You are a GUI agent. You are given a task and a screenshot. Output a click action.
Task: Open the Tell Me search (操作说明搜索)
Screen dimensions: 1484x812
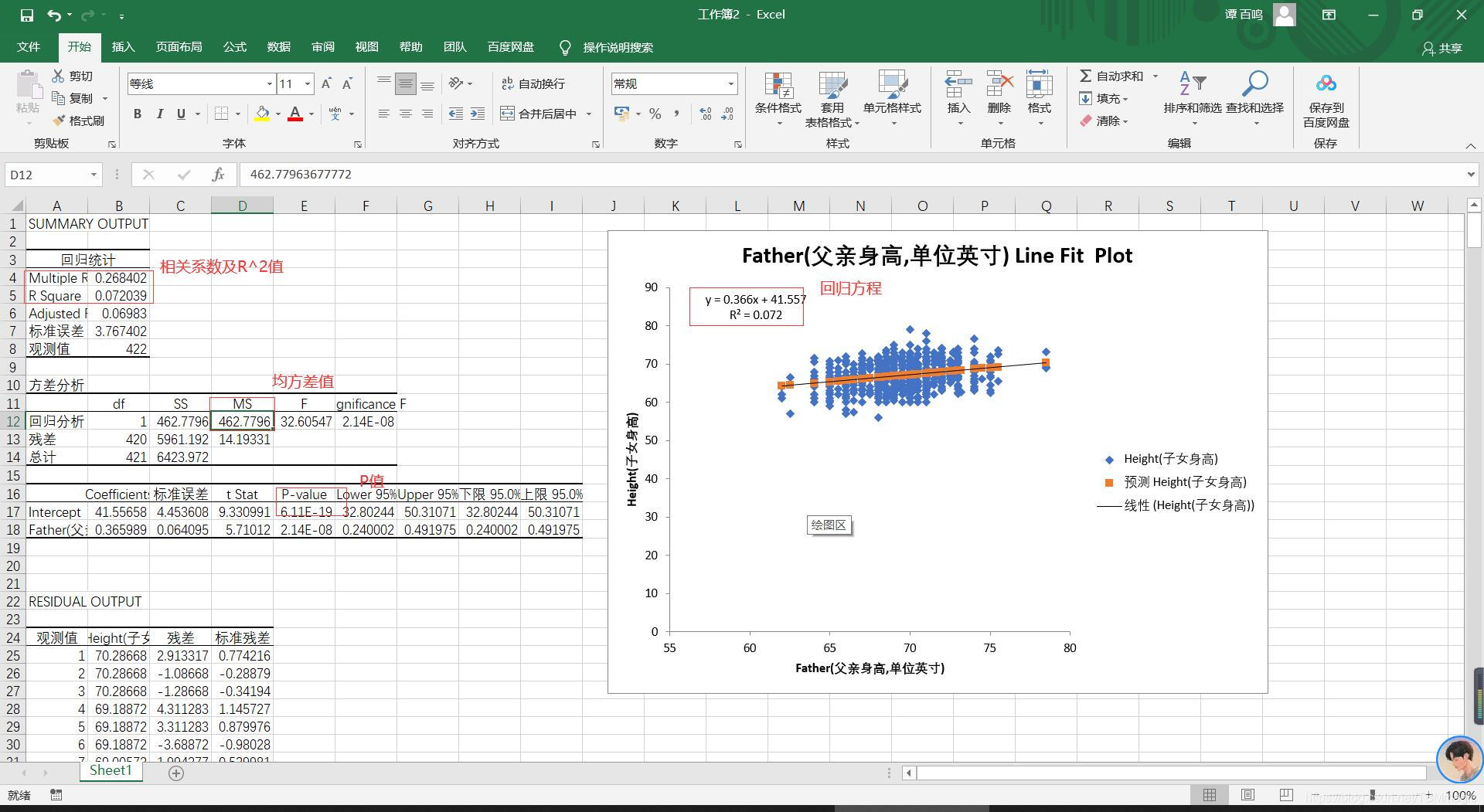pos(607,48)
